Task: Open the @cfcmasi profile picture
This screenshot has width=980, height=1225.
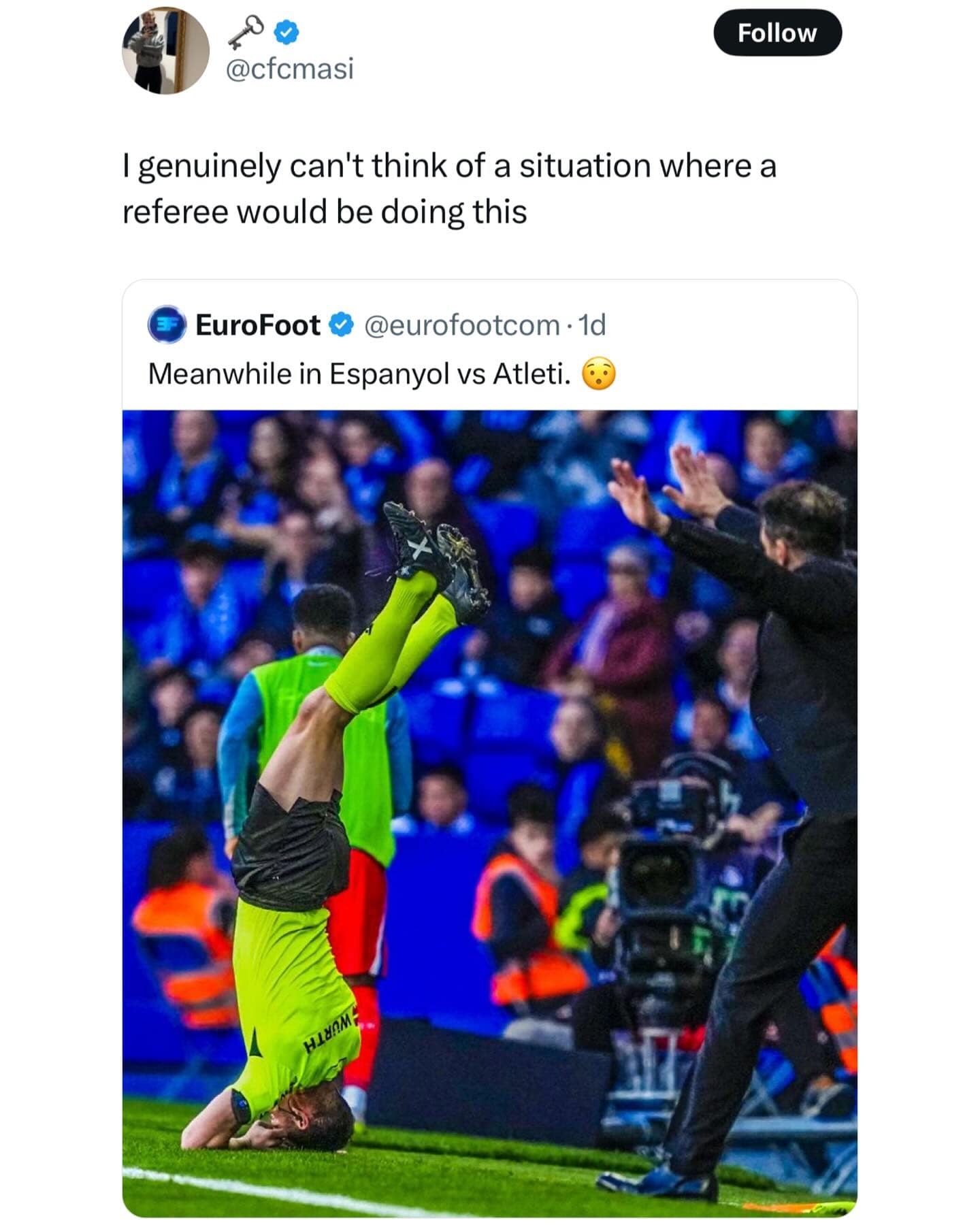Action: tap(165, 51)
